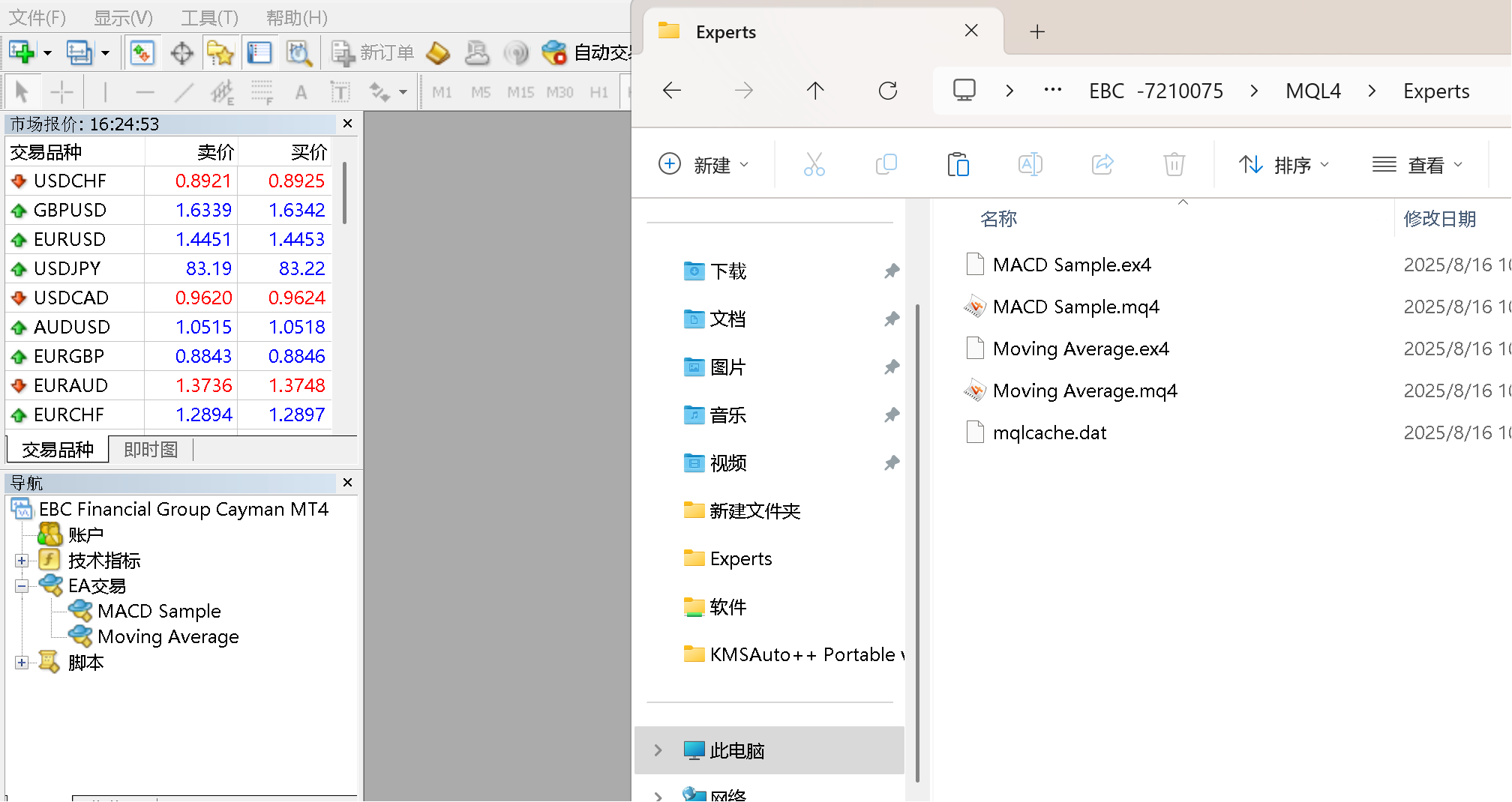
Task: Toggle the 自动交易 auto trading button
Action: (586, 52)
